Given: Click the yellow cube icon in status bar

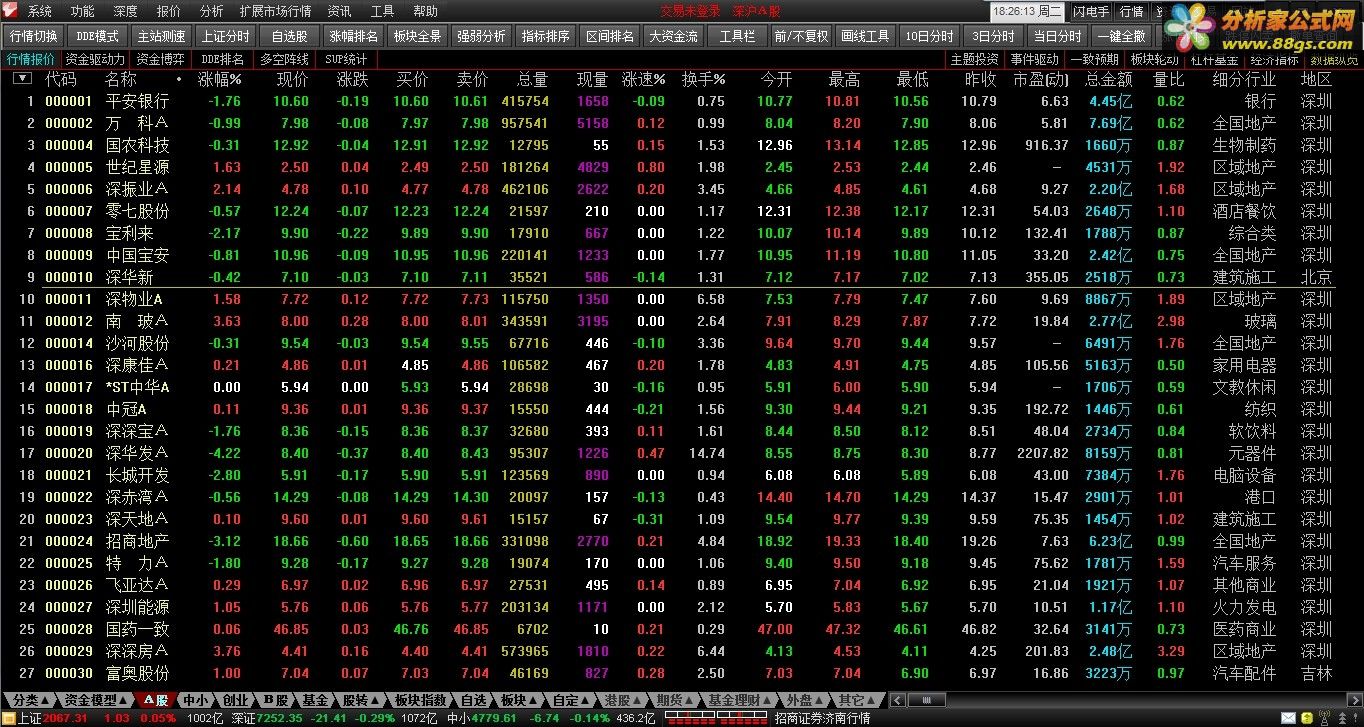Looking at the screenshot, I should [x=1307, y=718].
